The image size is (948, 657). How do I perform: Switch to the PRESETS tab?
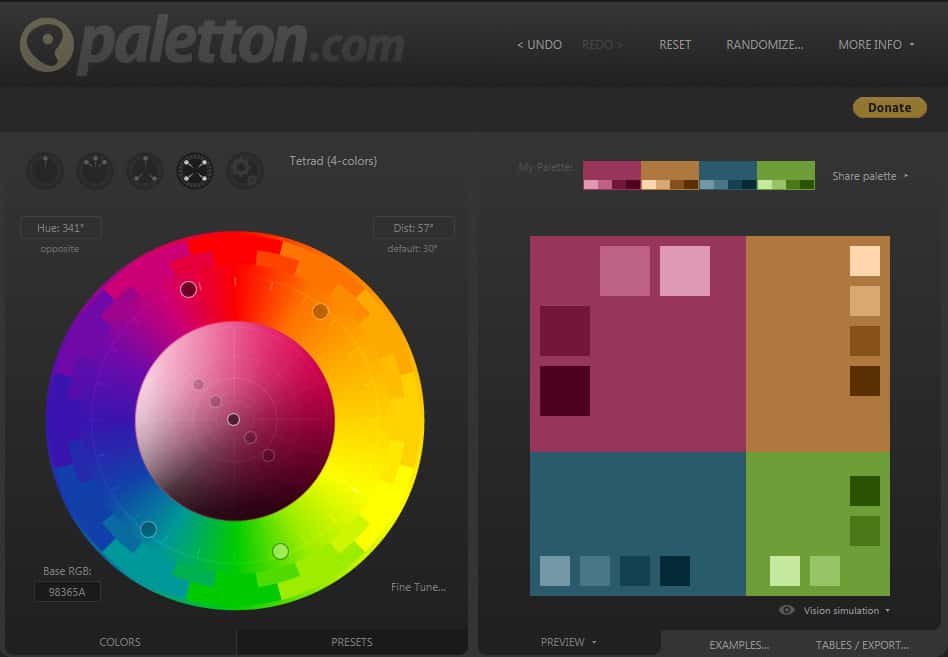pyautogui.click(x=352, y=642)
